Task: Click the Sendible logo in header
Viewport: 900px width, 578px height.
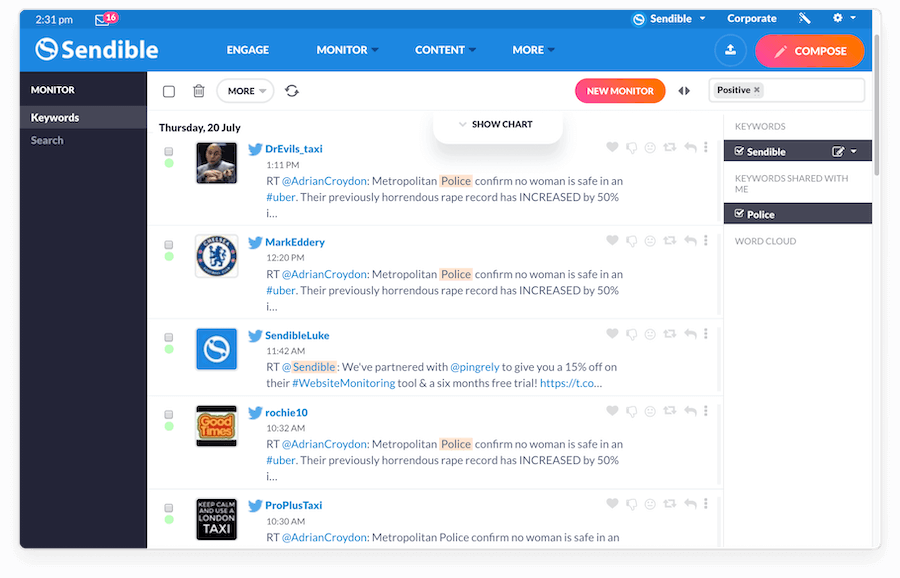Action: (96, 50)
